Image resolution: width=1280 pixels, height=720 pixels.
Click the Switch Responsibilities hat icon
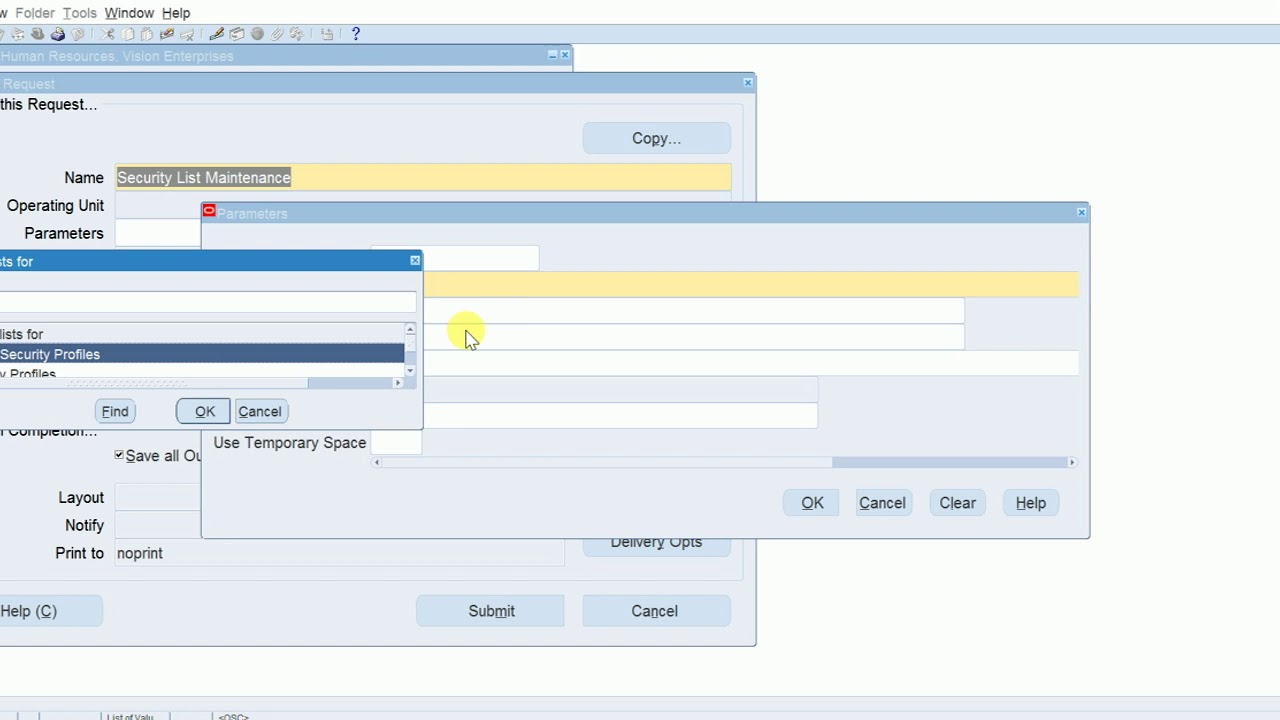(x=37, y=34)
